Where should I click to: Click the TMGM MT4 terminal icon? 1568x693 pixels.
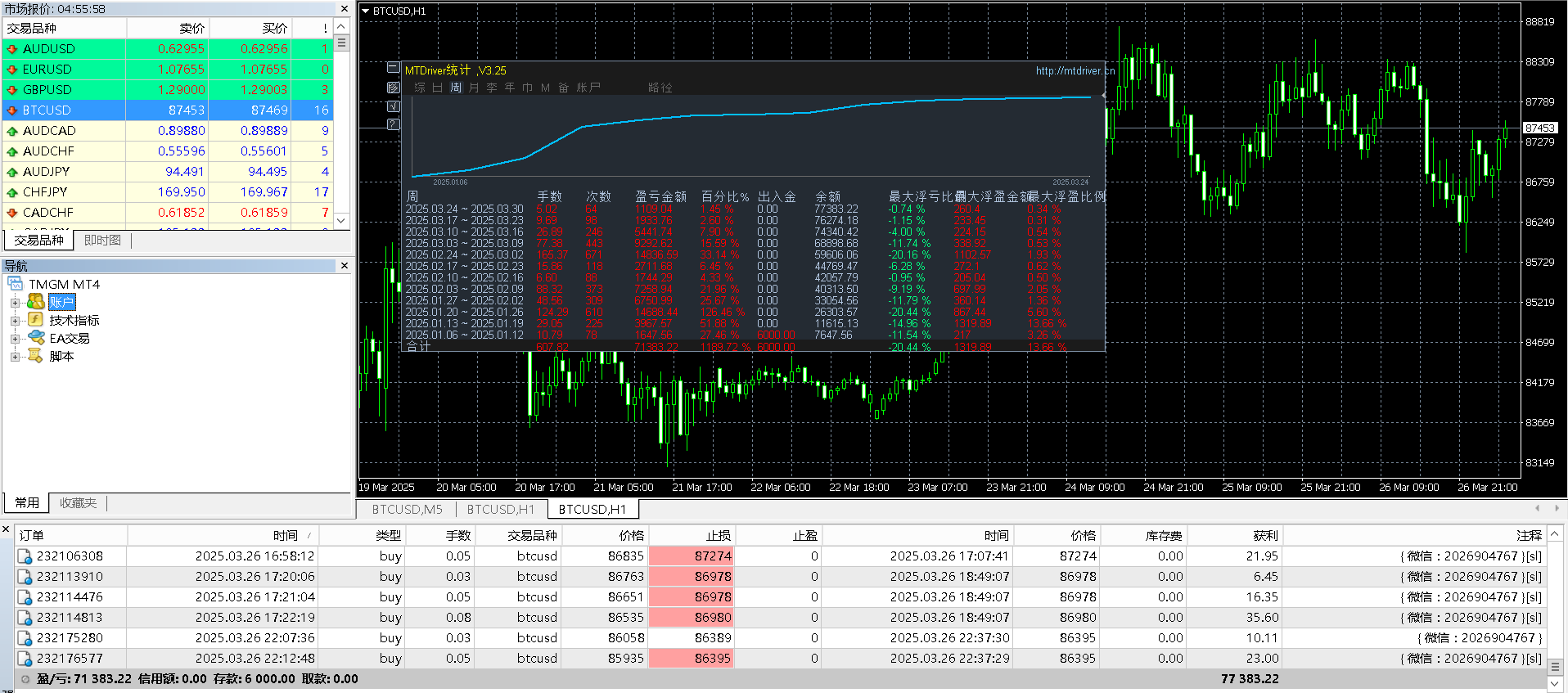point(16,284)
